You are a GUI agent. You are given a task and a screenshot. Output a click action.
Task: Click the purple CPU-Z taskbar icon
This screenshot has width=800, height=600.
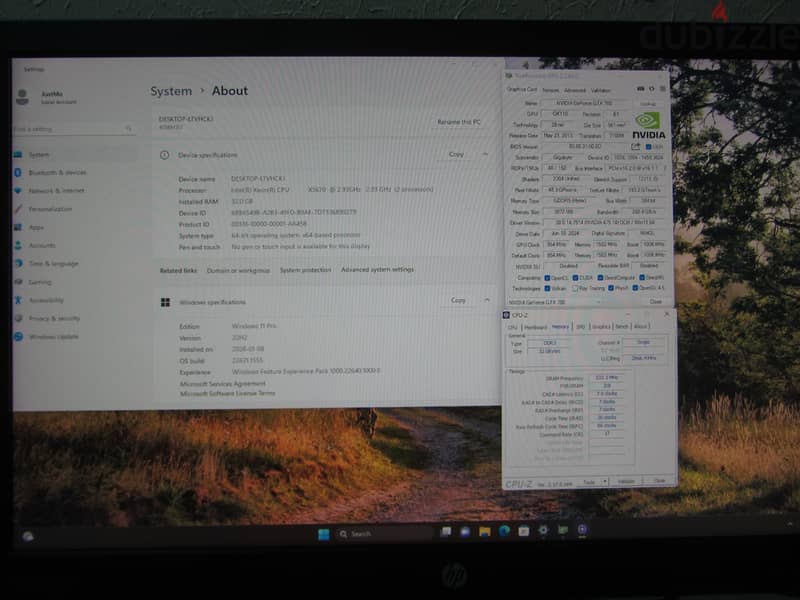[x=582, y=530]
